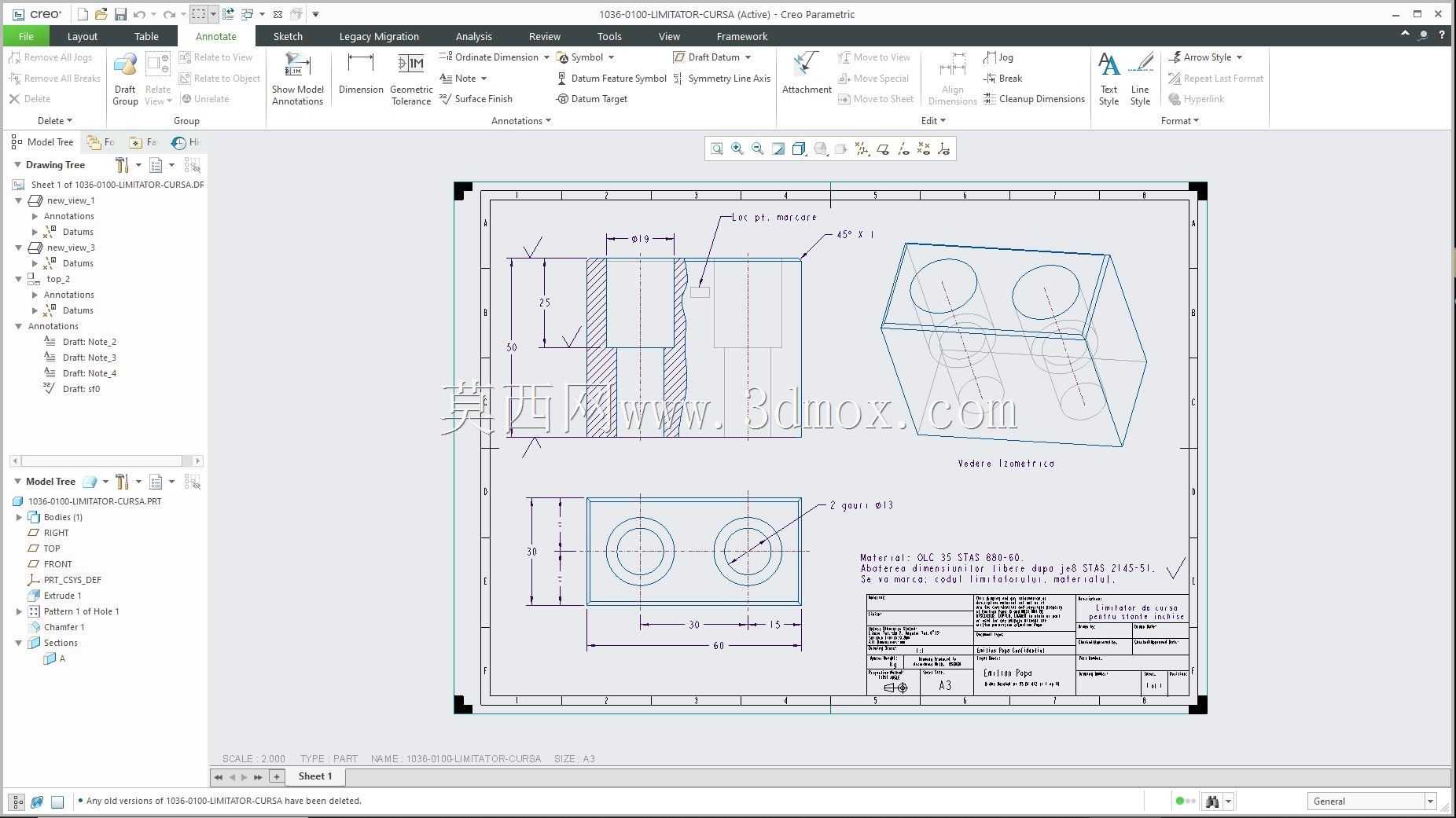Open the Ordinate Dimension dropdown
The image size is (1456, 818).
[546, 57]
